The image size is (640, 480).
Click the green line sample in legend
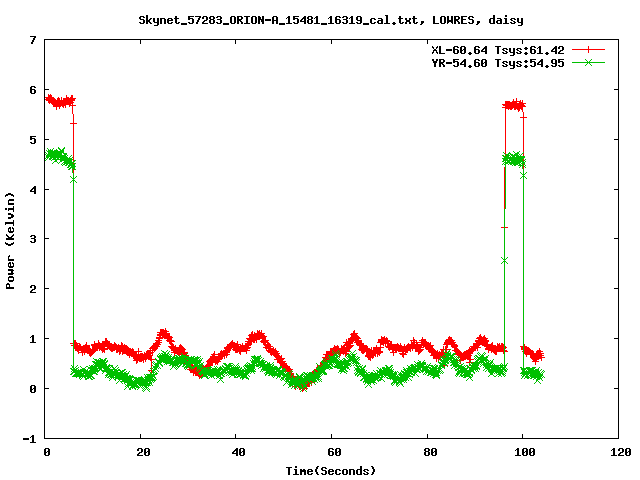pyautogui.click(x=588, y=62)
